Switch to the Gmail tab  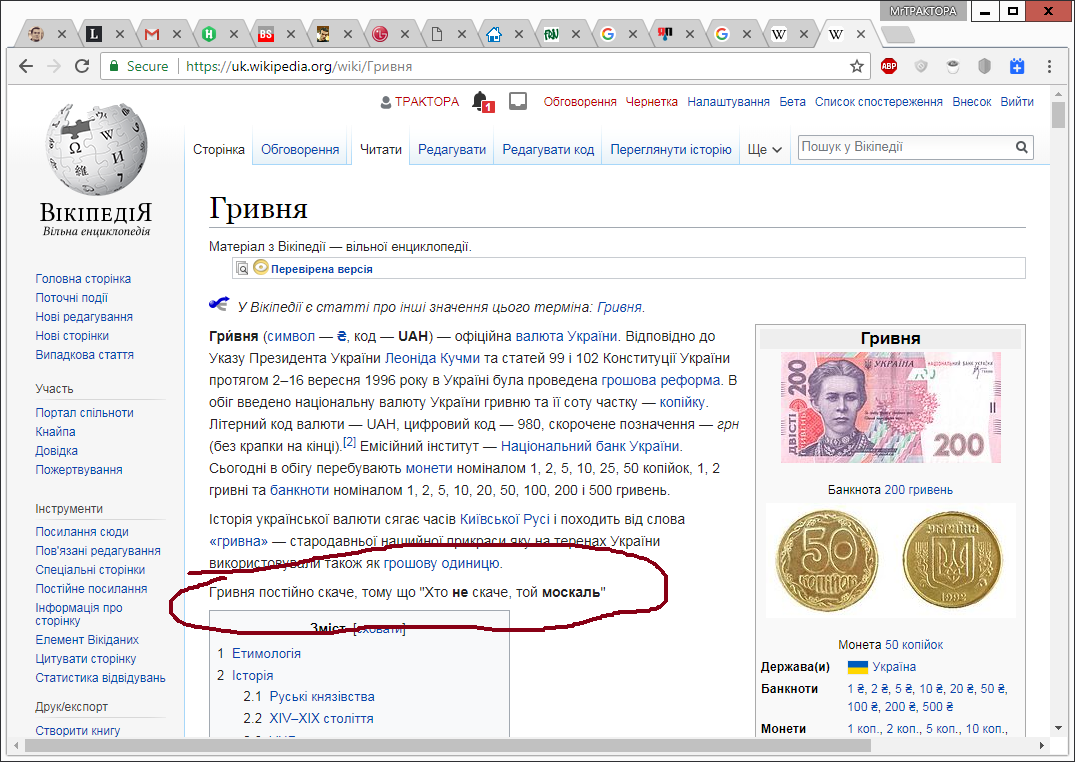pos(152,34)
